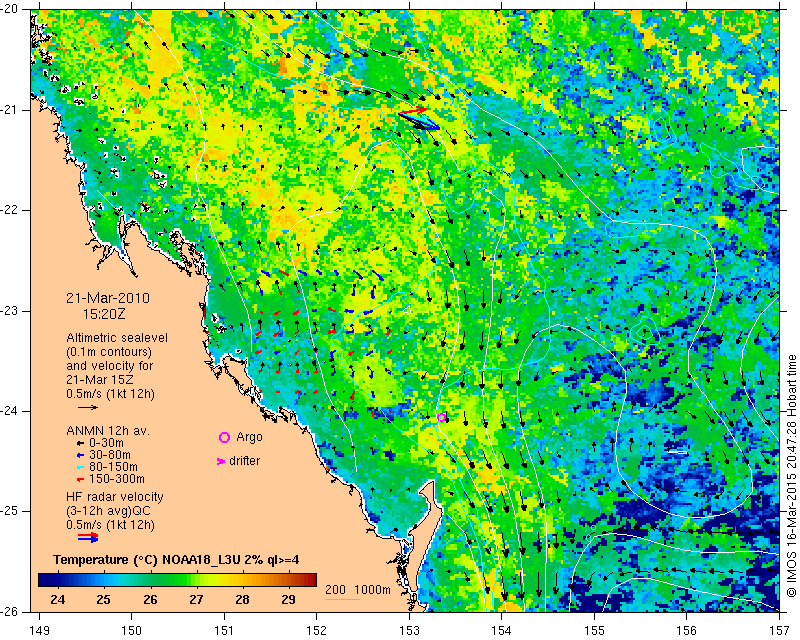This screenshot has width=800, height=640.
Task: Click the time text "15:20Z"
Action: [104, 314]
